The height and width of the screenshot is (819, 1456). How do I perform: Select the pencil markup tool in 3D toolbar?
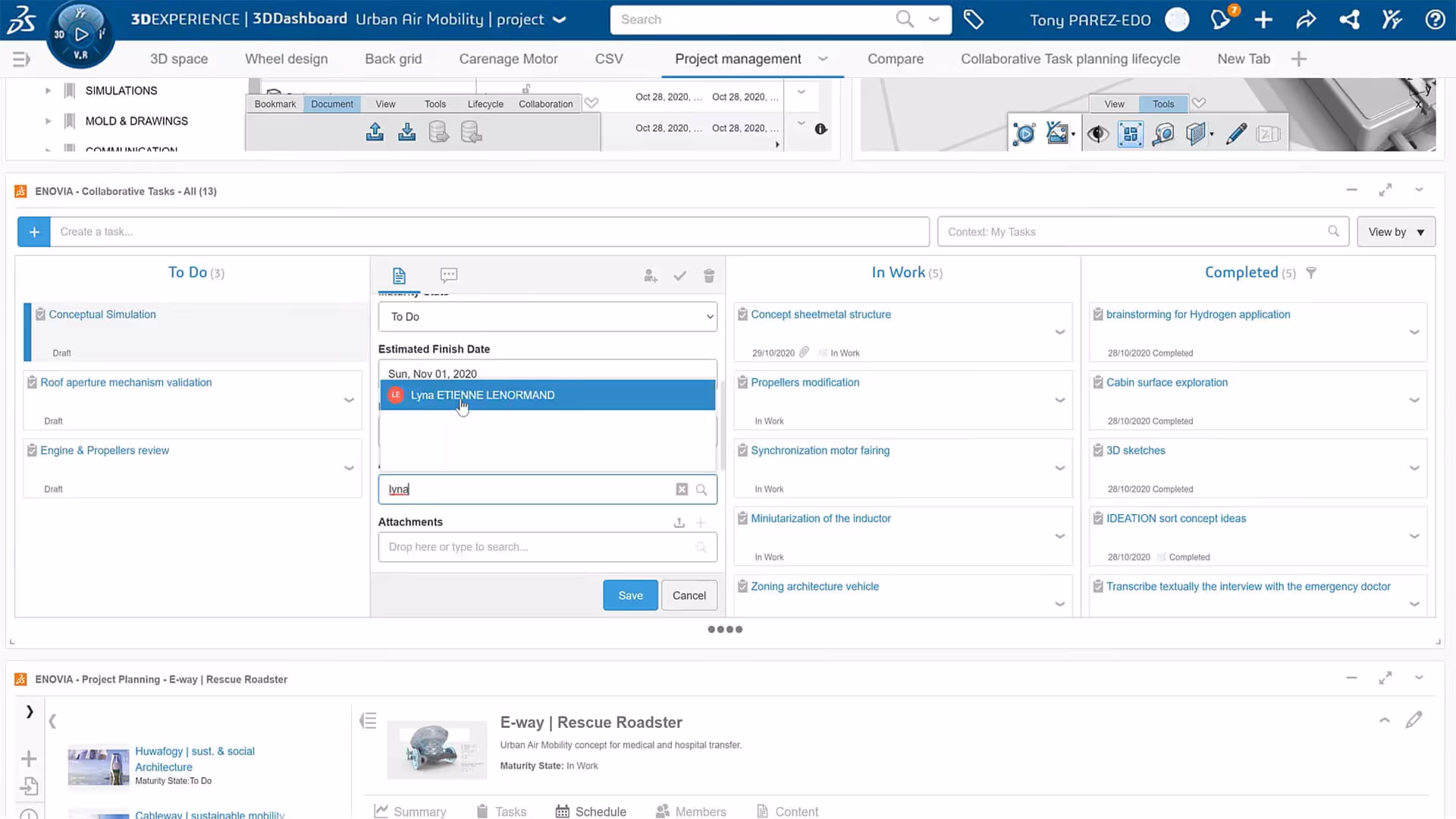1236,134
